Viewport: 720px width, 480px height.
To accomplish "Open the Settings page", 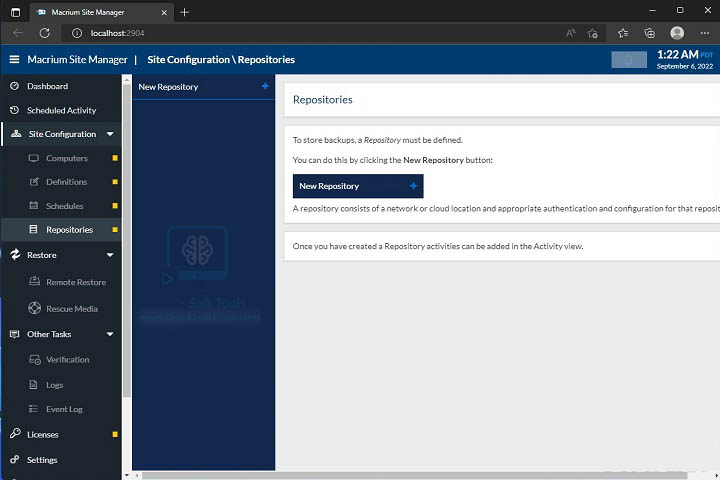I will [42, 460].
